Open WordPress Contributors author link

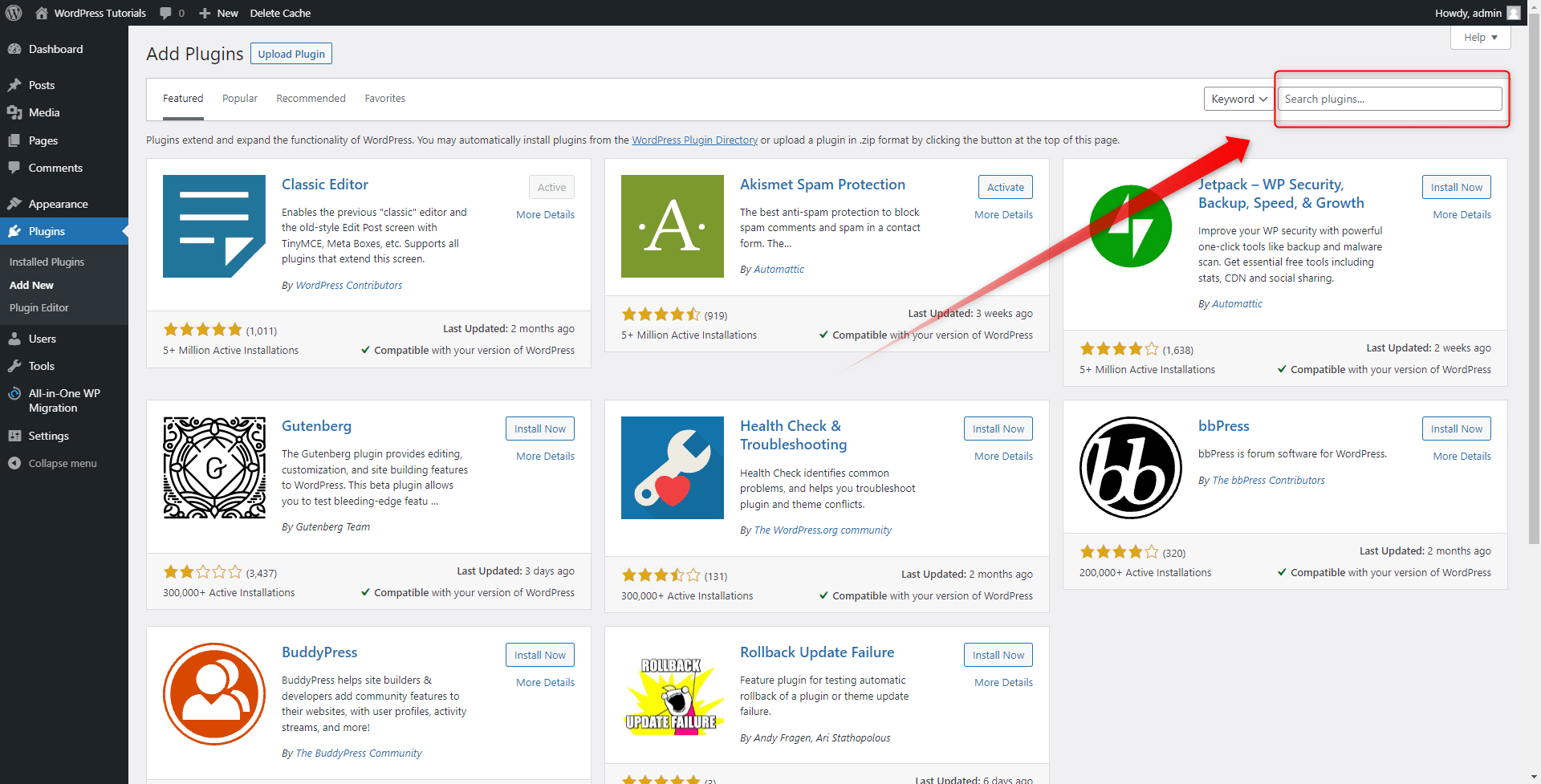point(349,285)
